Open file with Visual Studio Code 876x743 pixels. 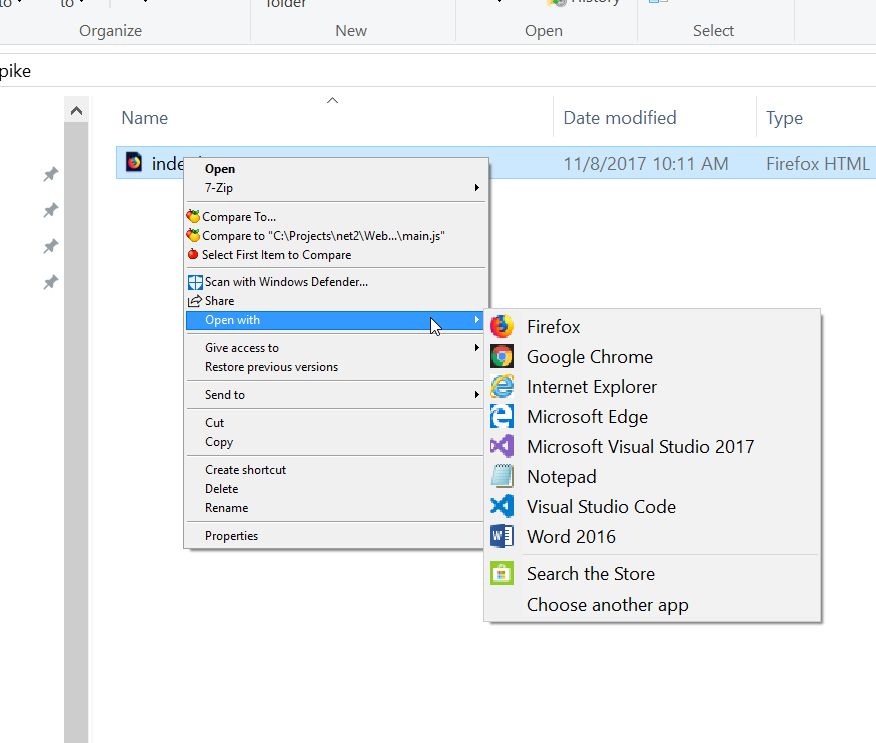pos(652,506)
